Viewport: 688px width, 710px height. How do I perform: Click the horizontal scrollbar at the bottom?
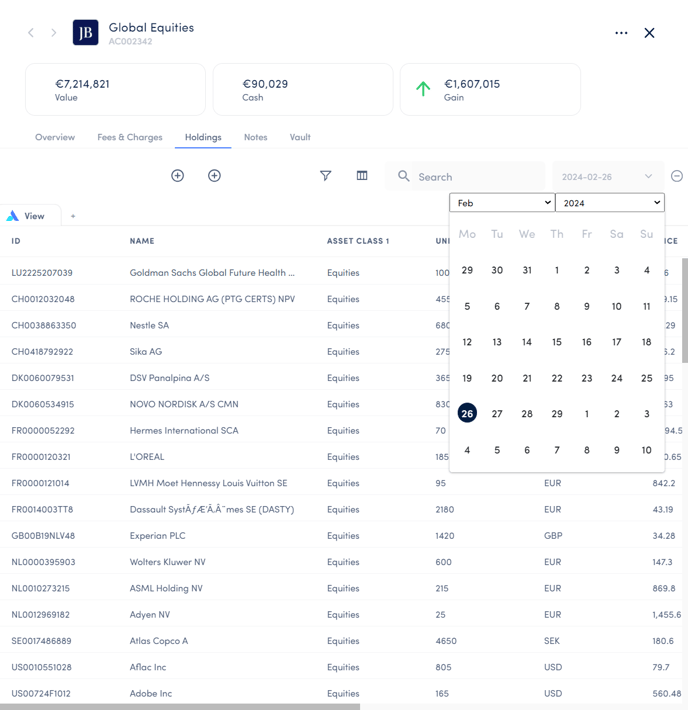tap(180, 706)
